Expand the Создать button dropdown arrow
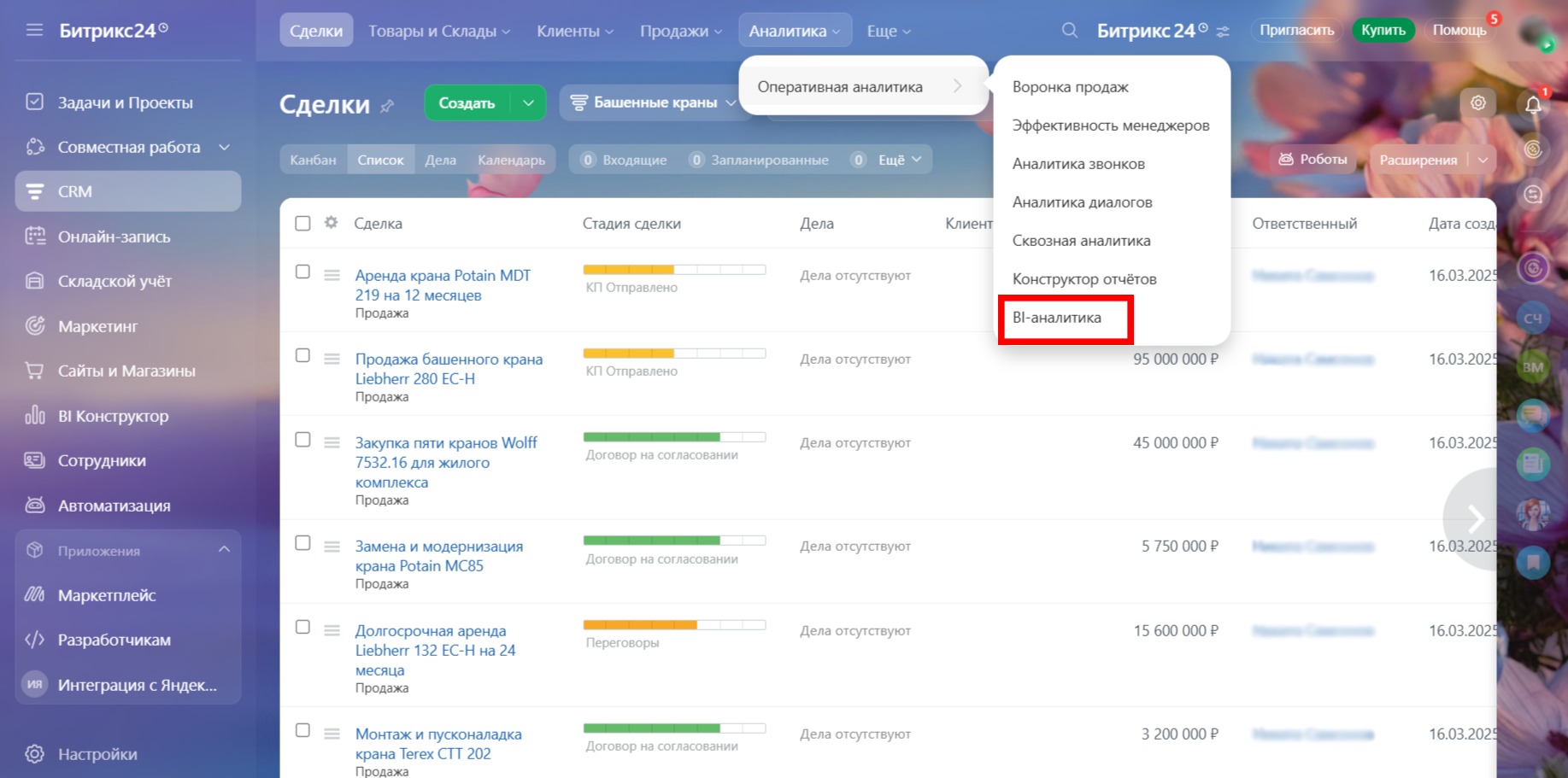The width and height of the screenshot is (1568, 778). point(528,103)
